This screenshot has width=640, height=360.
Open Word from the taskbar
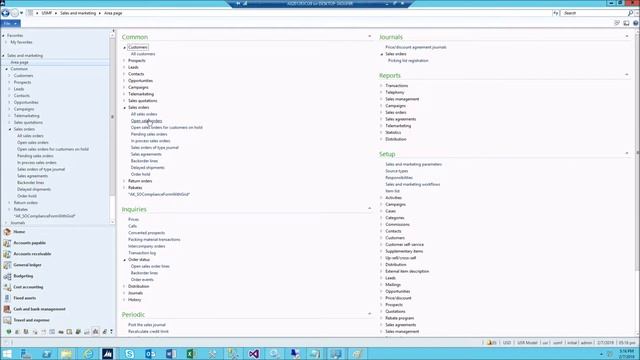[x=171, y=354]
